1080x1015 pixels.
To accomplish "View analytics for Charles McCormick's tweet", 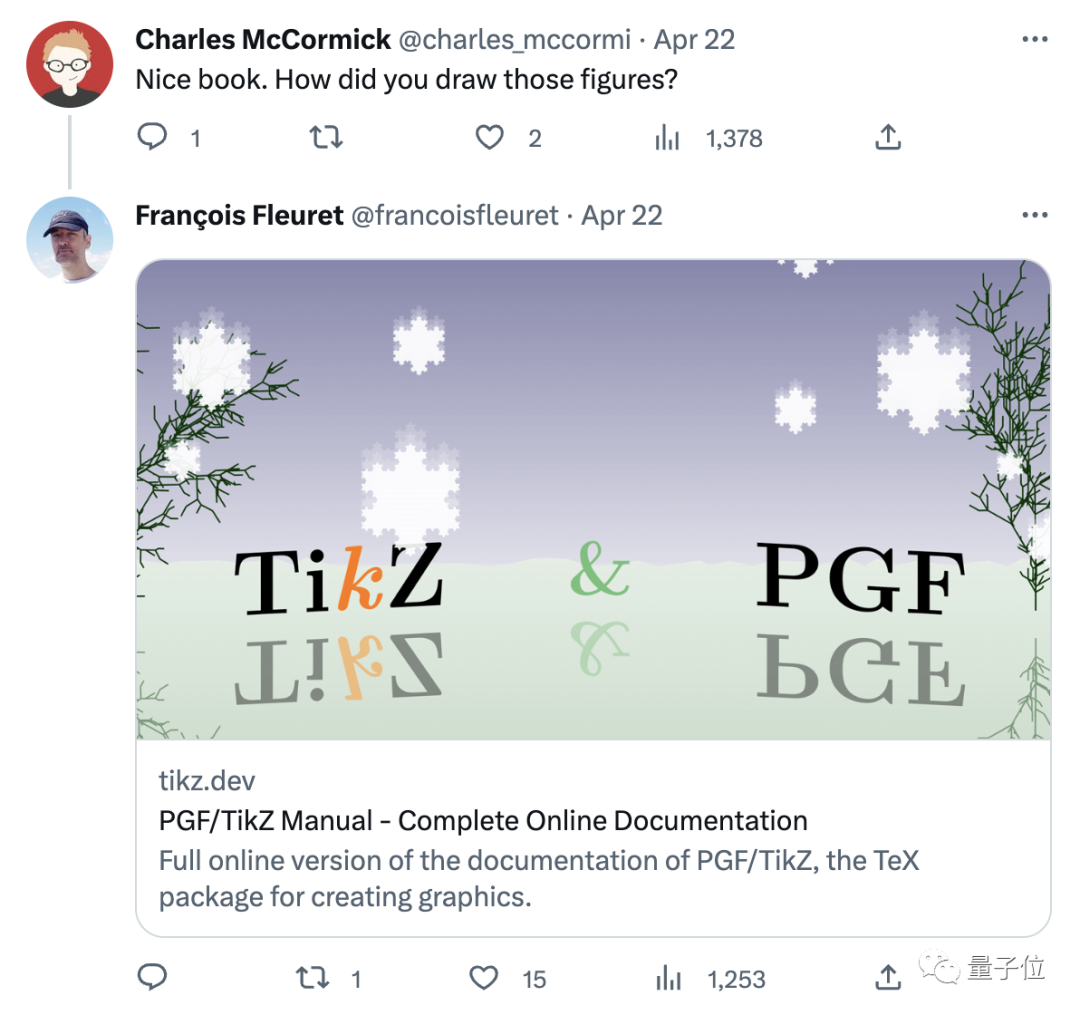I will tap(667, 138).
